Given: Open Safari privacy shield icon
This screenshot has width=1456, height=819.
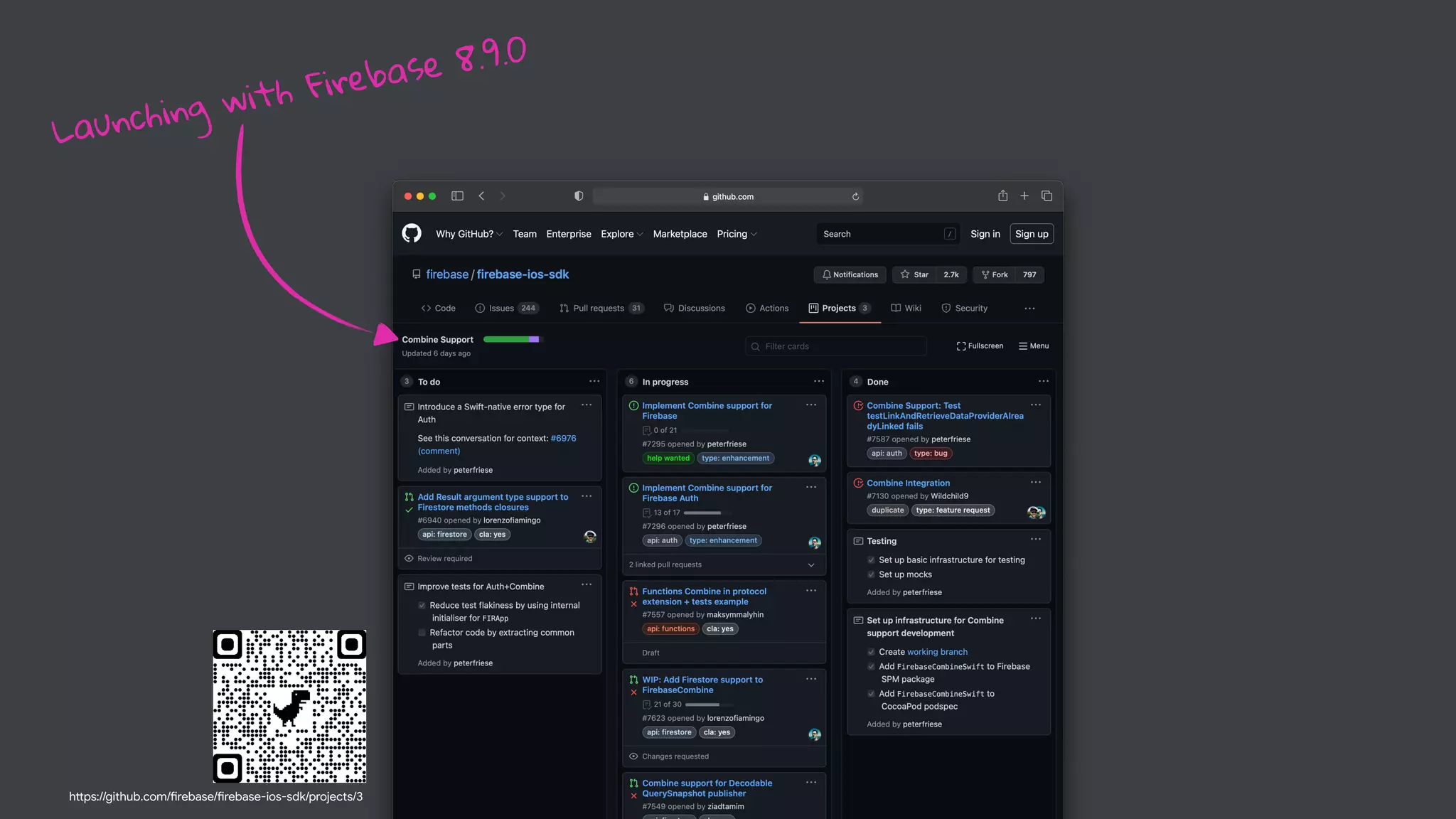Looking at the screenshot, I should click(x=579, y=196).
